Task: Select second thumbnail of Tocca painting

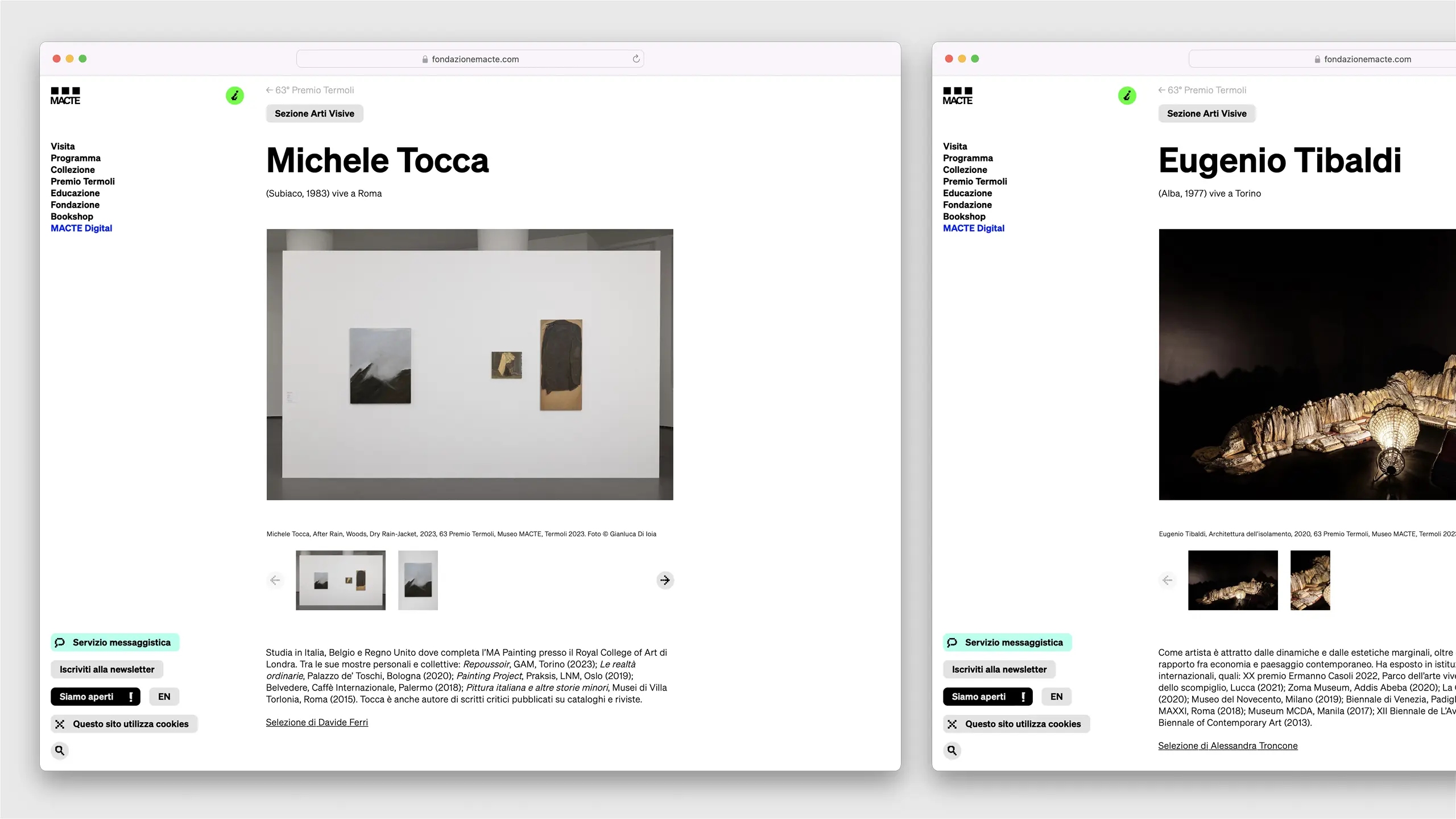Action: tap(418, 580)
